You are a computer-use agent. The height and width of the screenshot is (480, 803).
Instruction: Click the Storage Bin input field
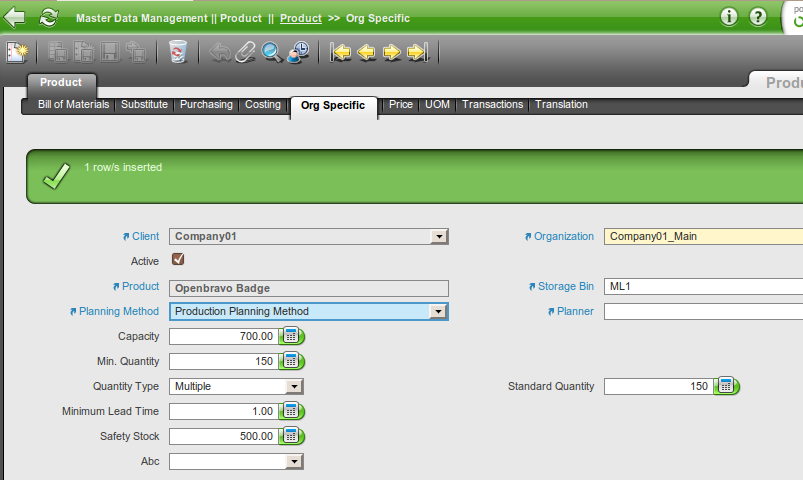[703, 286]
